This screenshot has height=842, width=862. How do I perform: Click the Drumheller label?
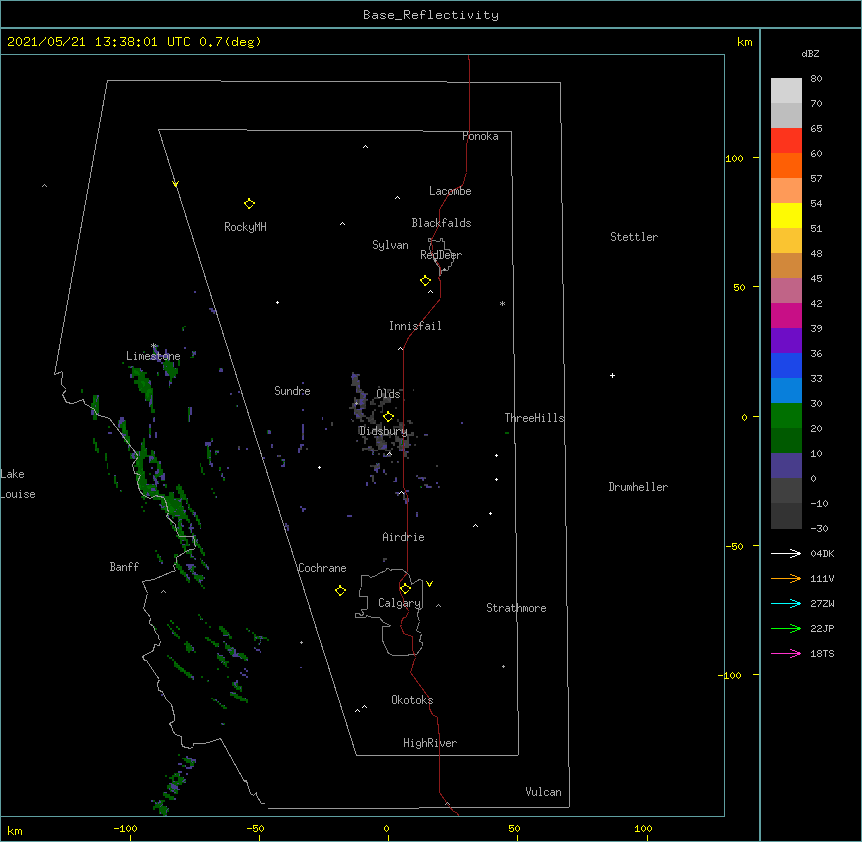[x=638, y=487]
